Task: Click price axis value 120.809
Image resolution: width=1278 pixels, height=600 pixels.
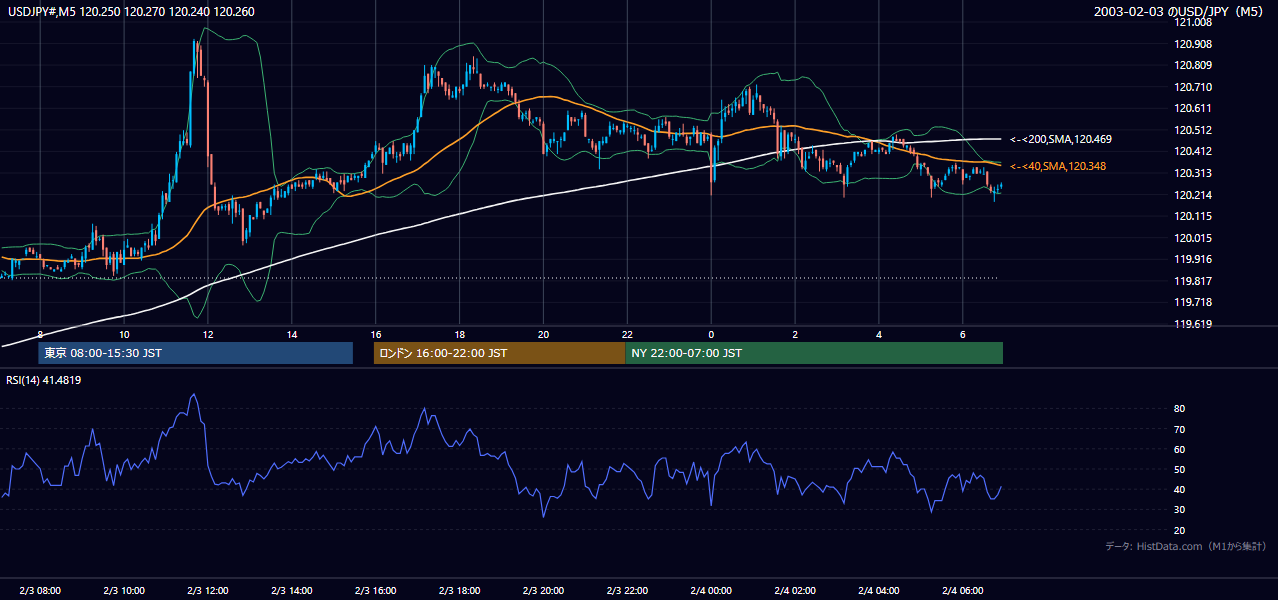Action: [1194, 65]
